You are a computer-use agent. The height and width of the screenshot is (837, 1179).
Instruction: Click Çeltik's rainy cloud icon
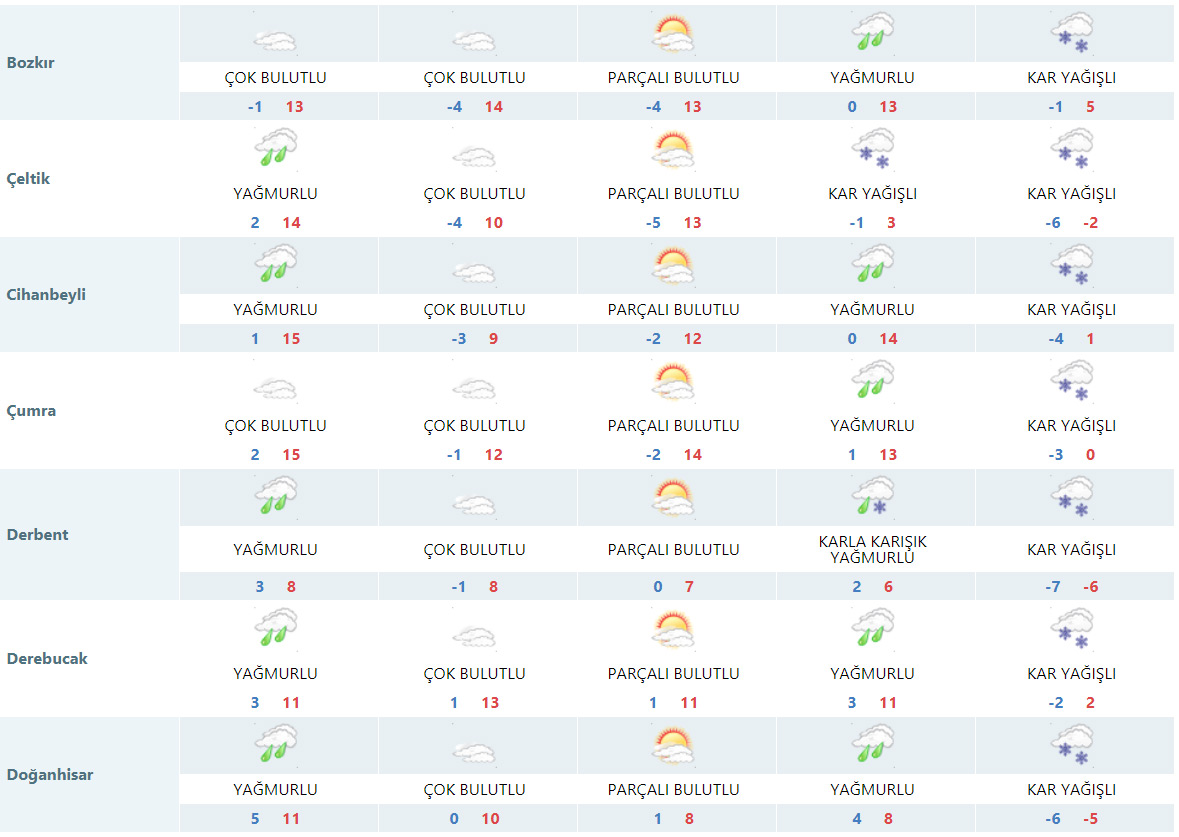275,149
